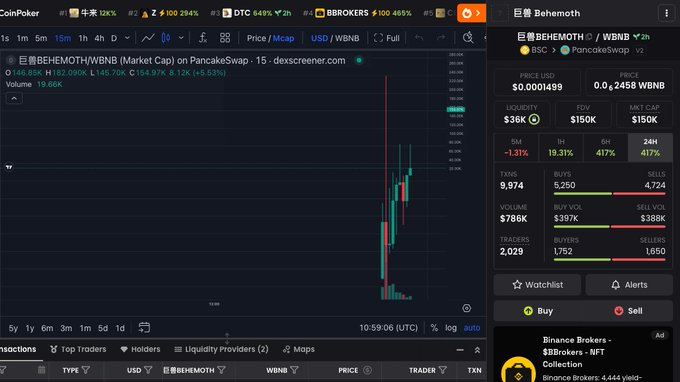Select the 1H price change tab

561,147
